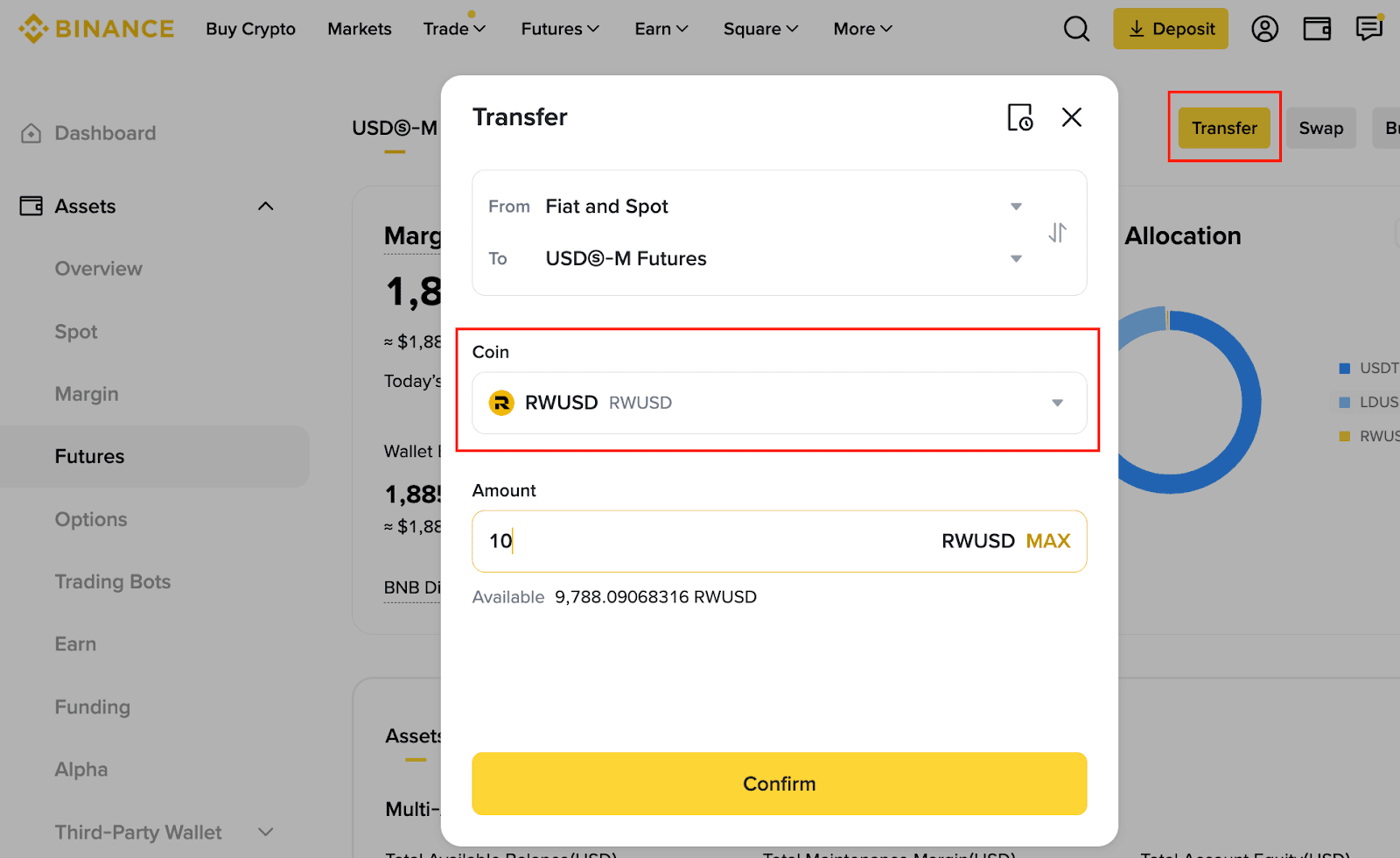Close the Transfer dialog
The image size is (1400, 858).
point(1072,117)
